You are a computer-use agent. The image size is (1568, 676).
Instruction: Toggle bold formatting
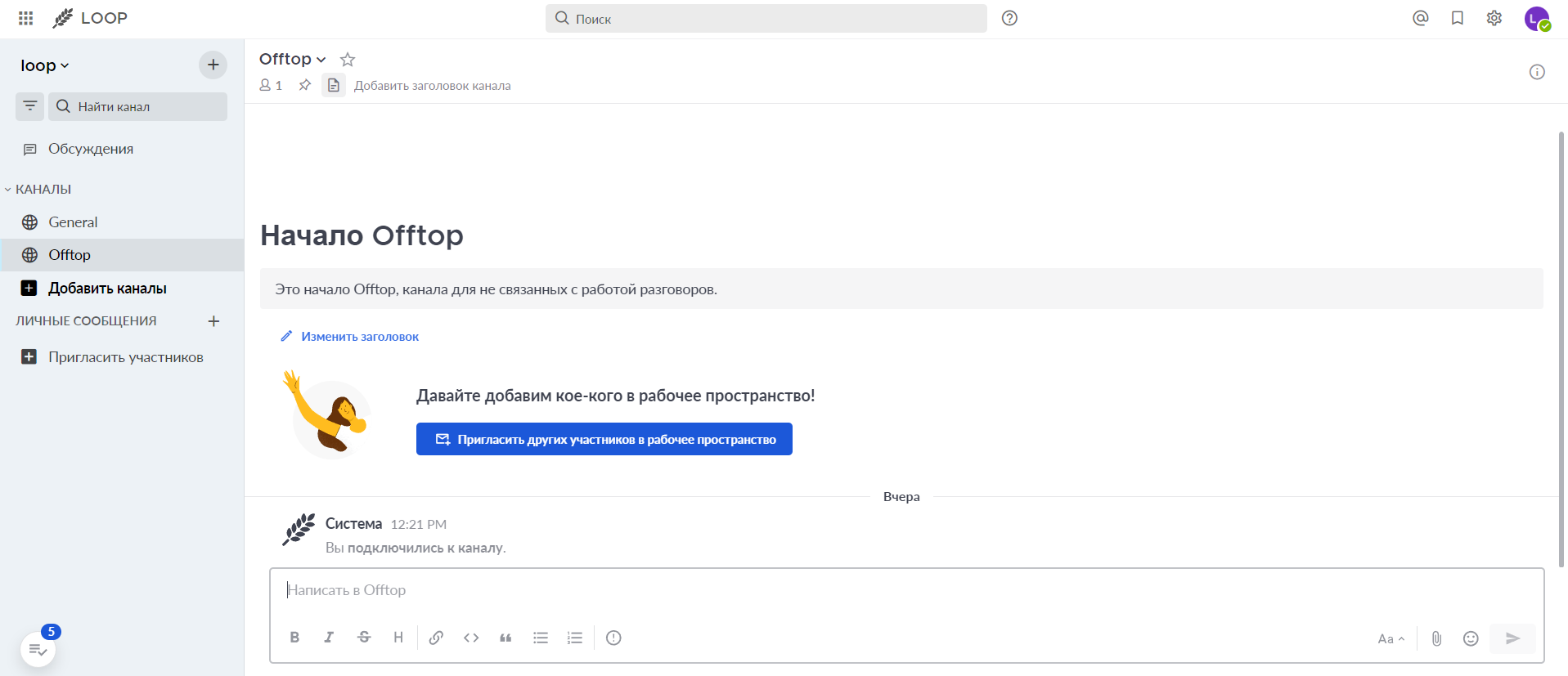[x=294, y=638]
